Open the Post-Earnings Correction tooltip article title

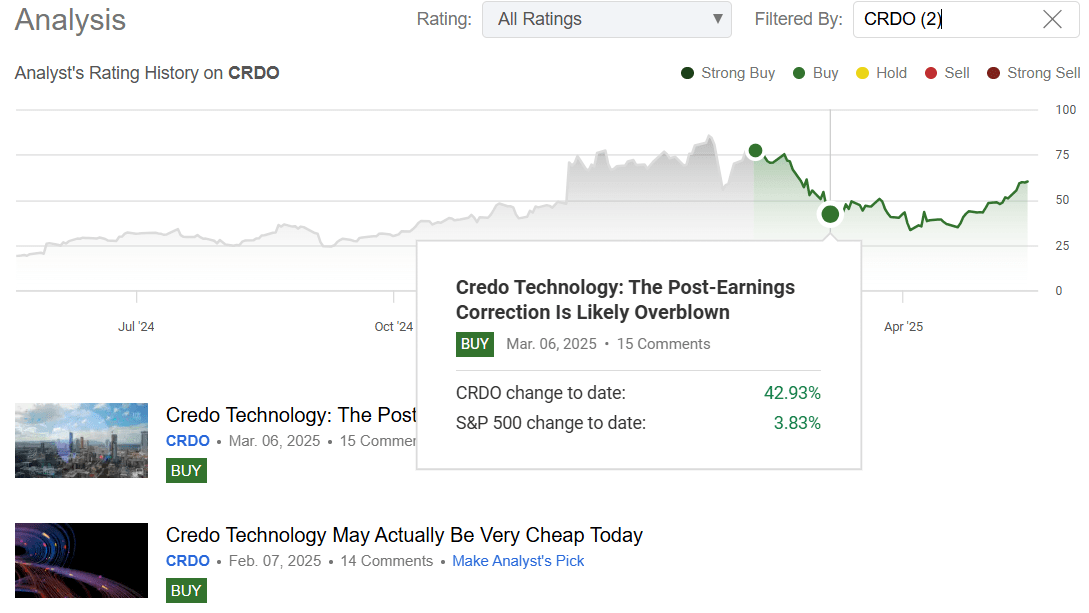tap(625, 300)
